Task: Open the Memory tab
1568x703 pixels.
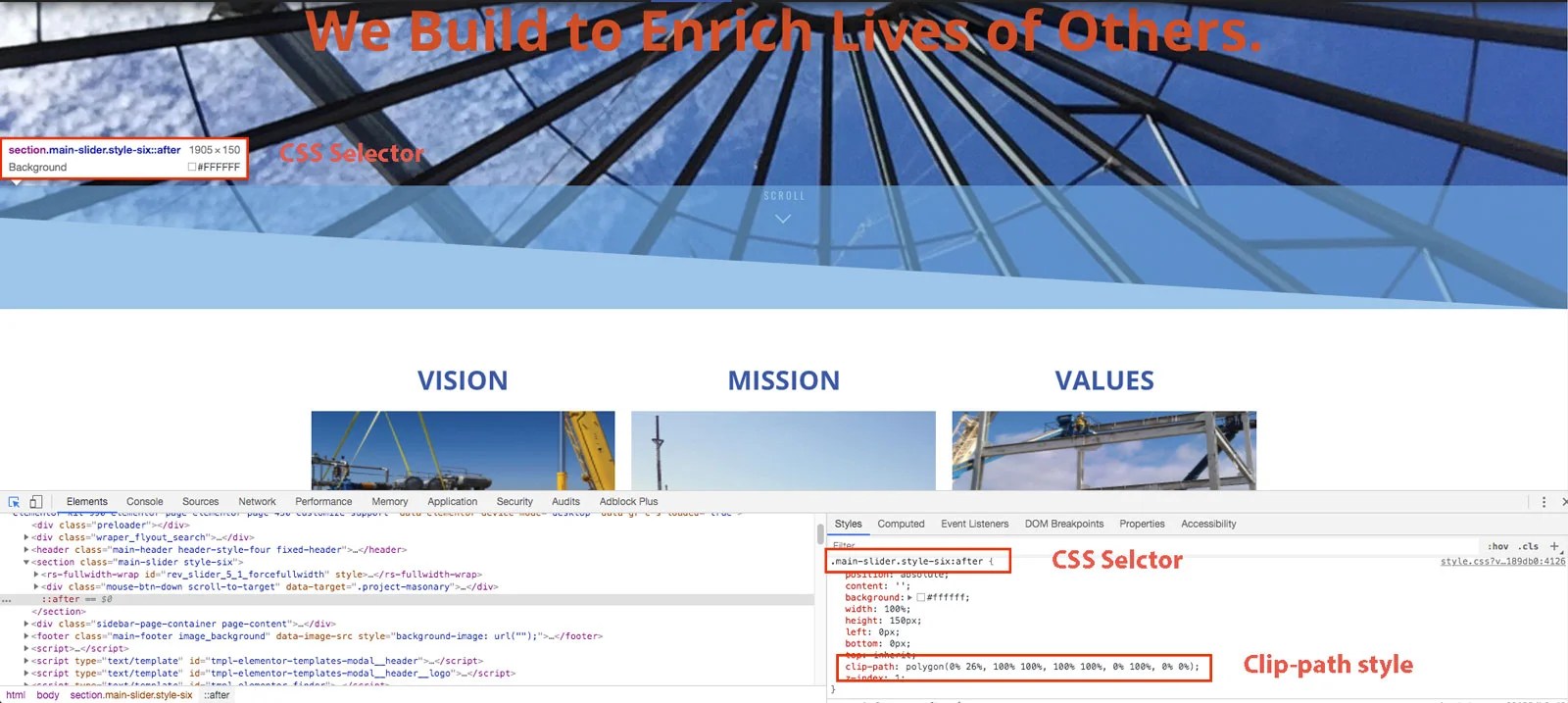Action: (x=390, y=501)
